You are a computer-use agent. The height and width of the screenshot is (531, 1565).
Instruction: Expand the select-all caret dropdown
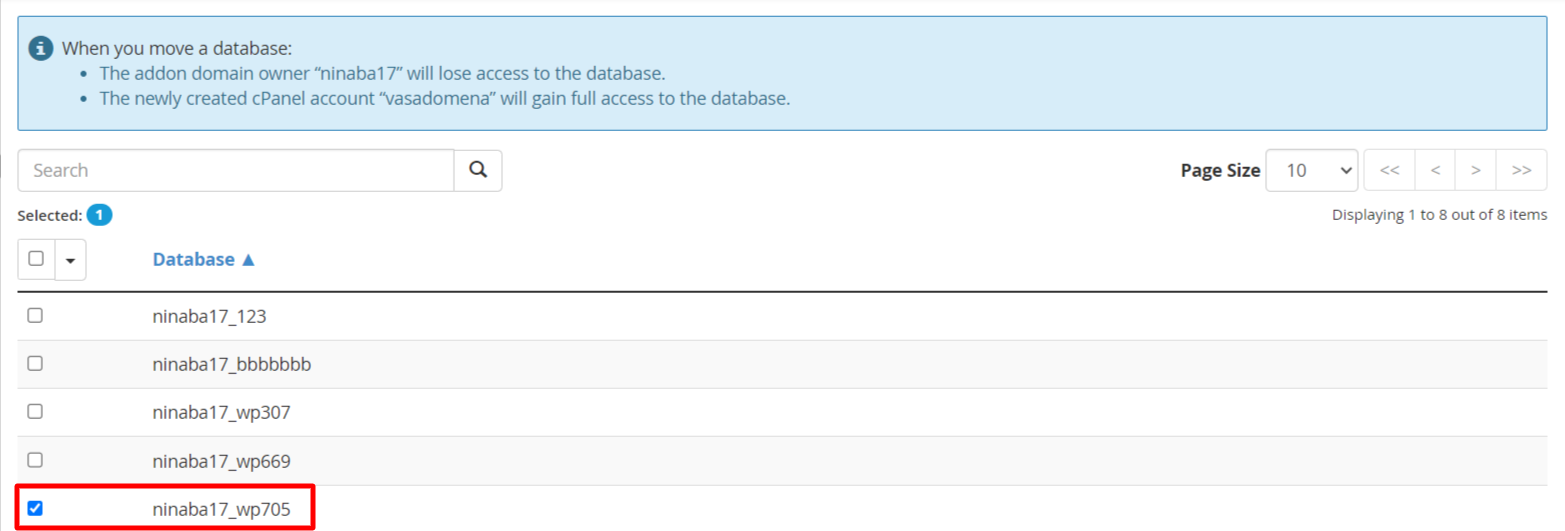(70, 259)
